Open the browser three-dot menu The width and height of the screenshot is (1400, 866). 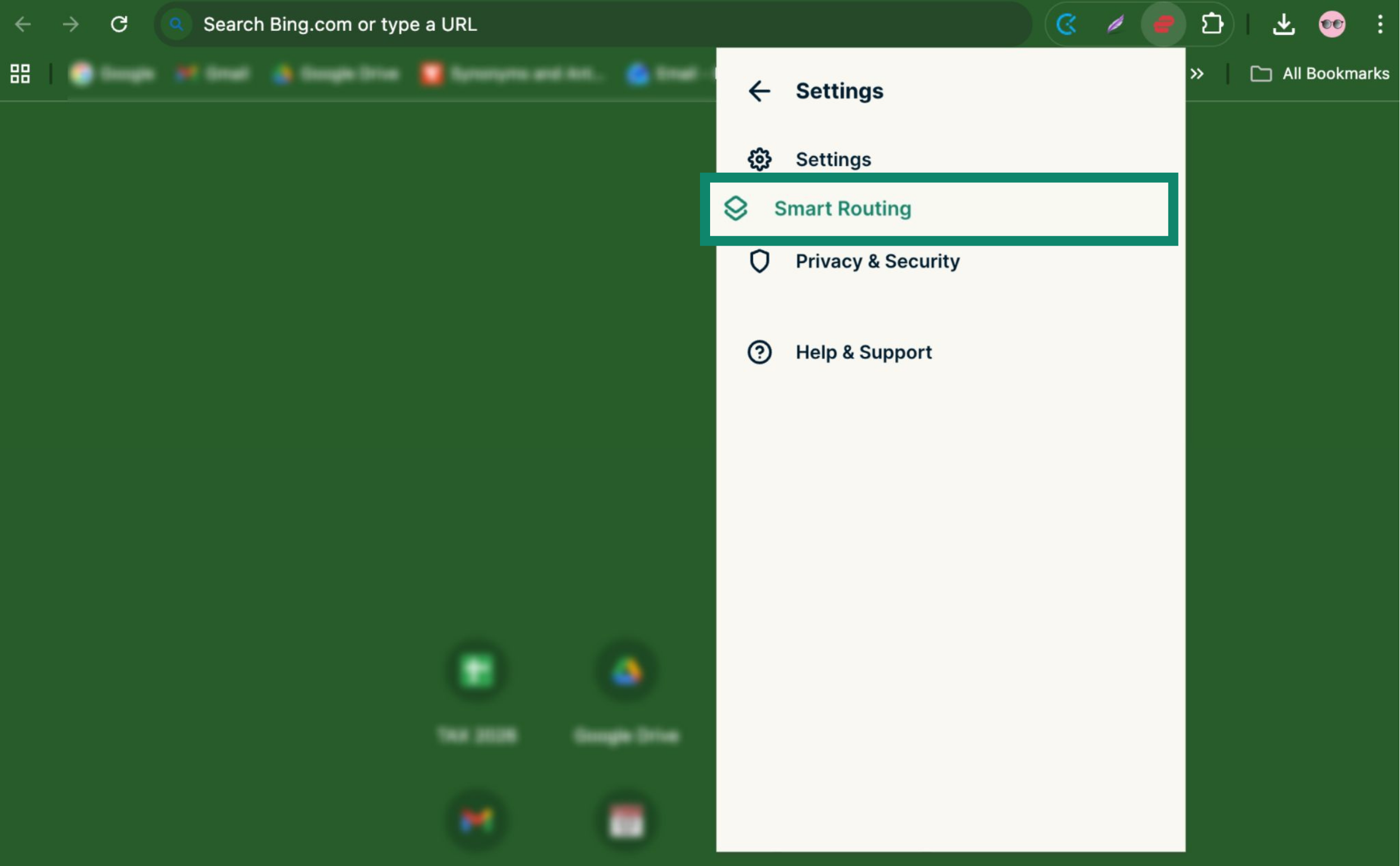(1379, 25)
